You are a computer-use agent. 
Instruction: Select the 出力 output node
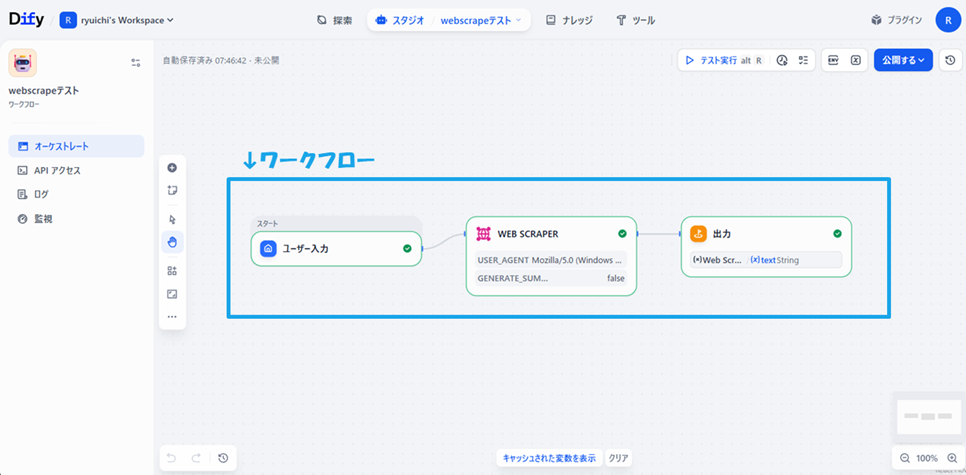(x=766, y=246)
